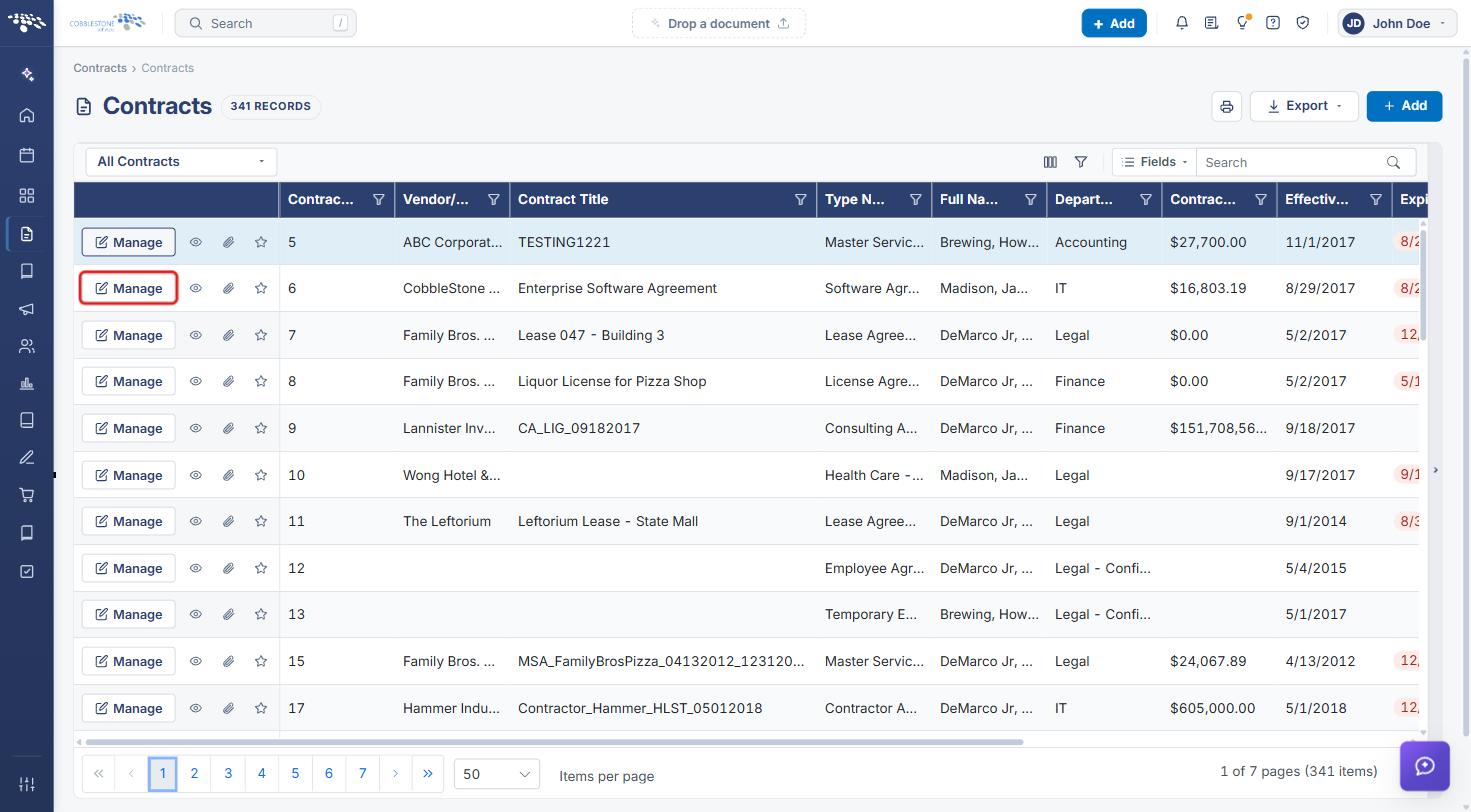Click the global Search field at top
Screen dimensions: 1471x812
[x=266, y=23]
